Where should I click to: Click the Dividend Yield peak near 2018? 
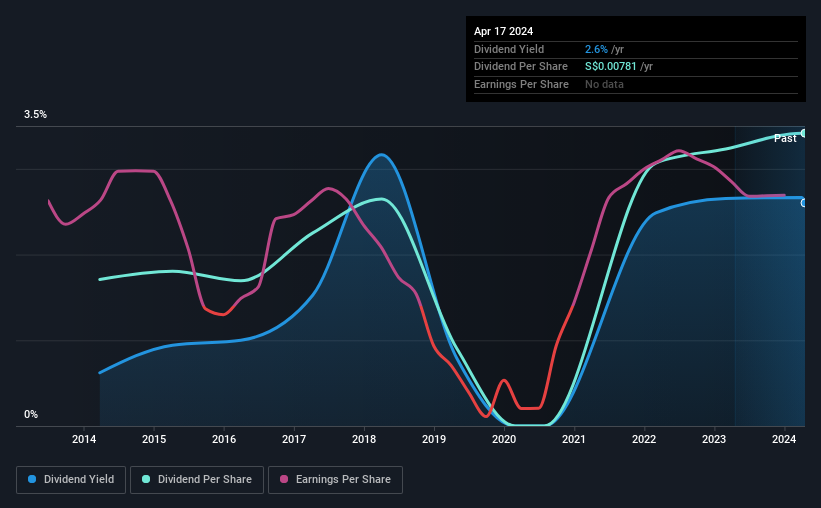[x=381, y=154]
